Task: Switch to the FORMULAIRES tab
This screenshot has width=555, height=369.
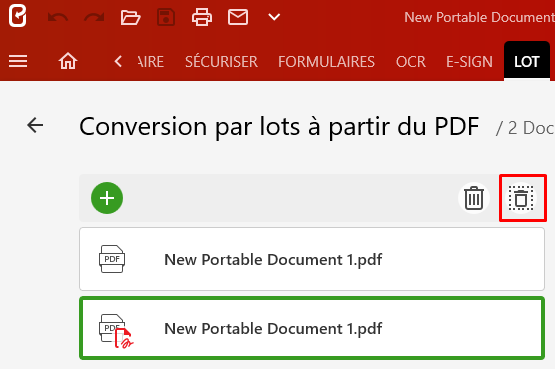Action: [x=326, y=62]
